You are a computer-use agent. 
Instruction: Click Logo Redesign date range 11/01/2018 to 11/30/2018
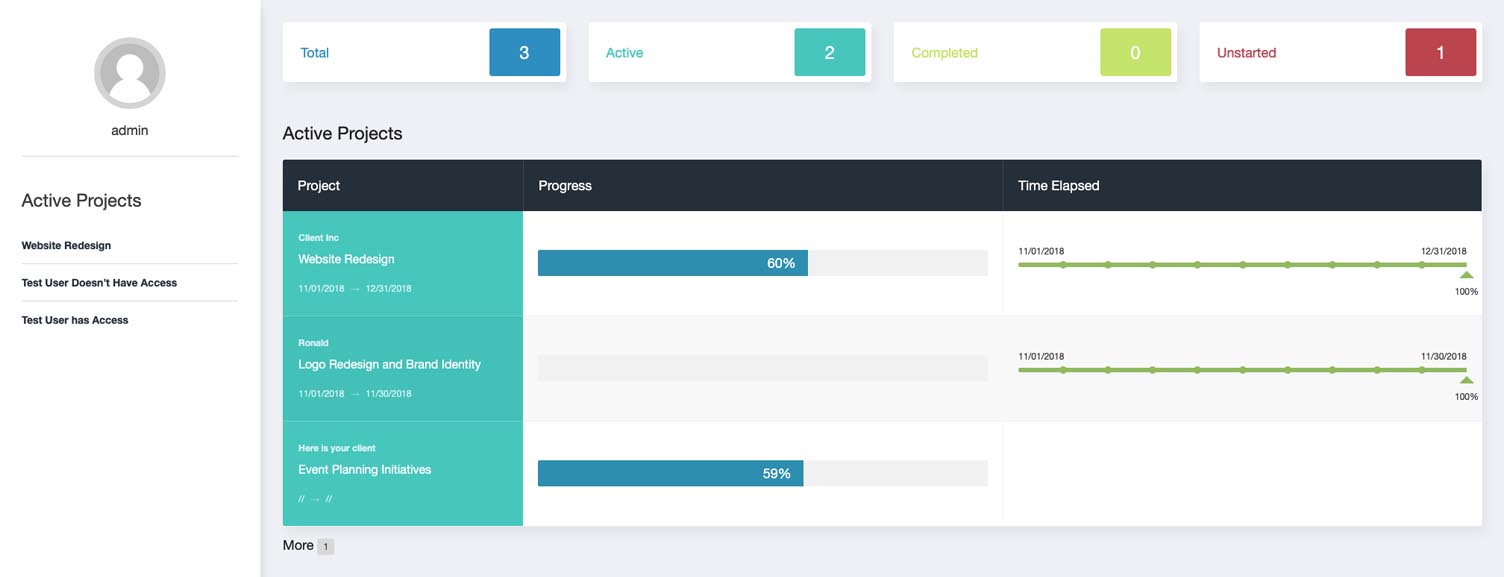pyautogui.click(x=354, y=393)
